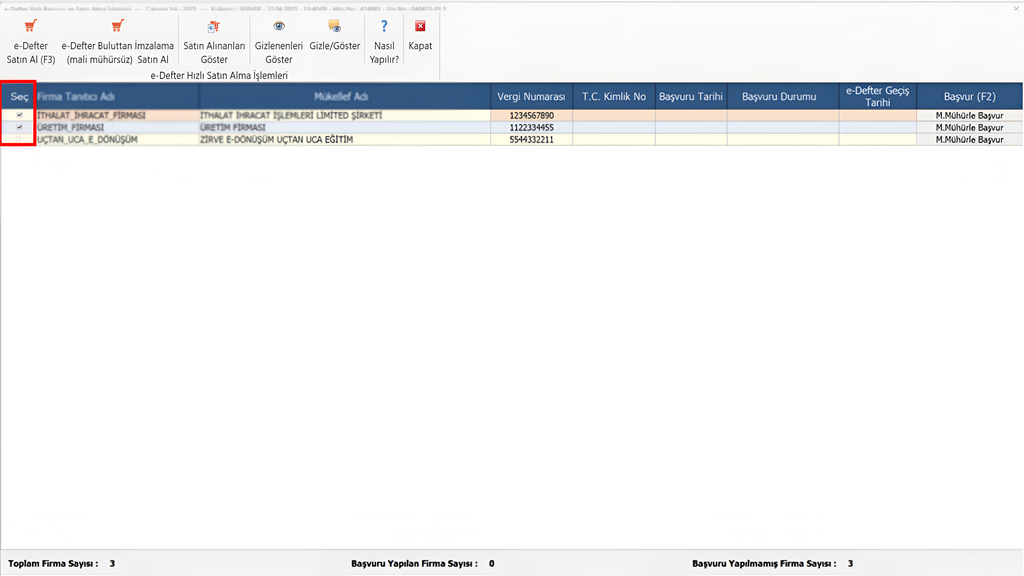Click M.Mühürle Başvur for İTHALAT_İHRACAT_FİRMASI
Viewport: 1024px width, 576px height.
[x=969, y=116]
